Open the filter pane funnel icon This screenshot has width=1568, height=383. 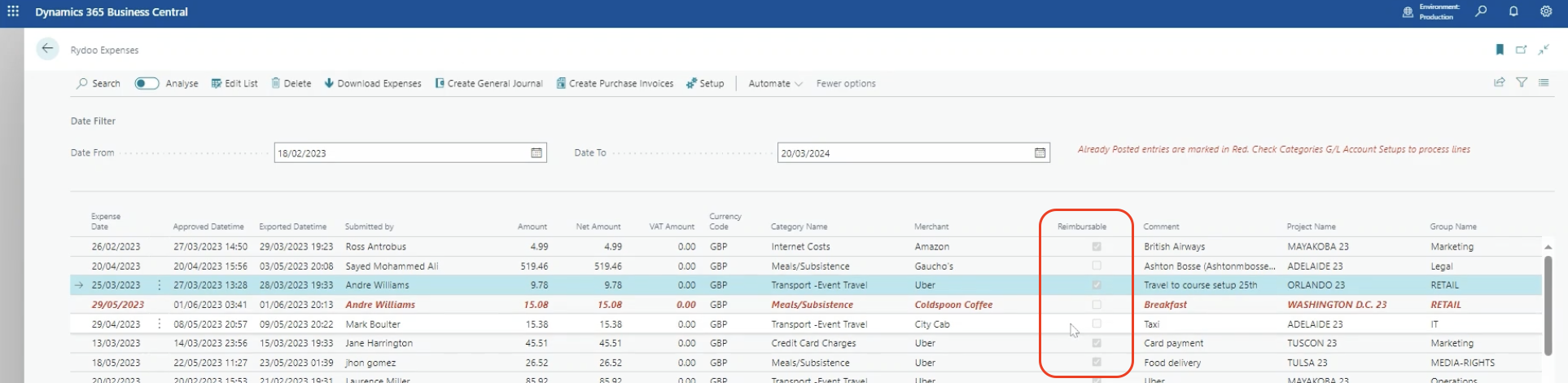point(1522,82)
